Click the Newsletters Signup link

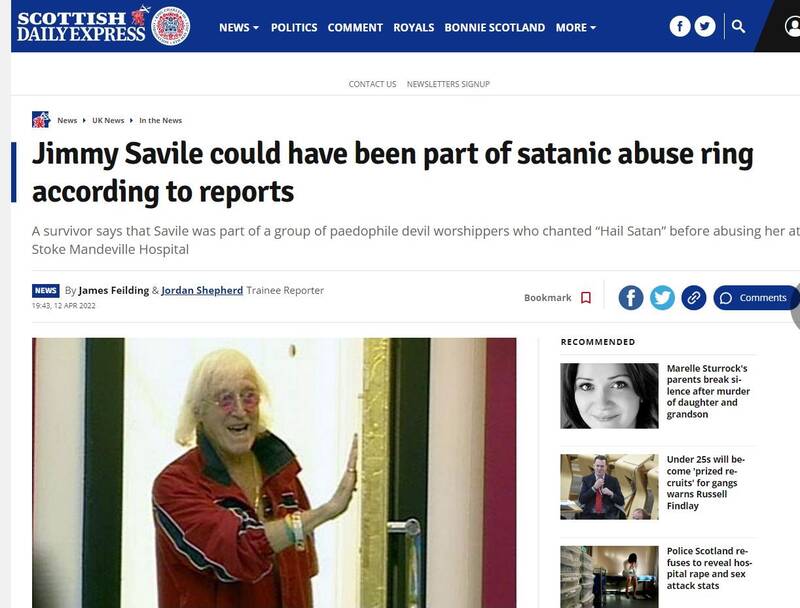click(448, 84)
